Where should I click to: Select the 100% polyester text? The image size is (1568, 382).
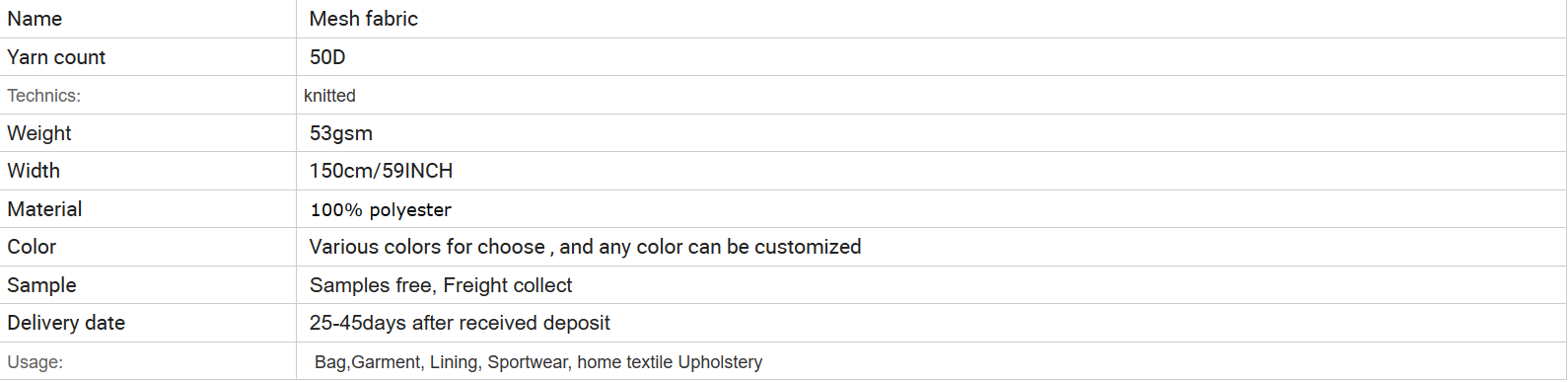381,210
